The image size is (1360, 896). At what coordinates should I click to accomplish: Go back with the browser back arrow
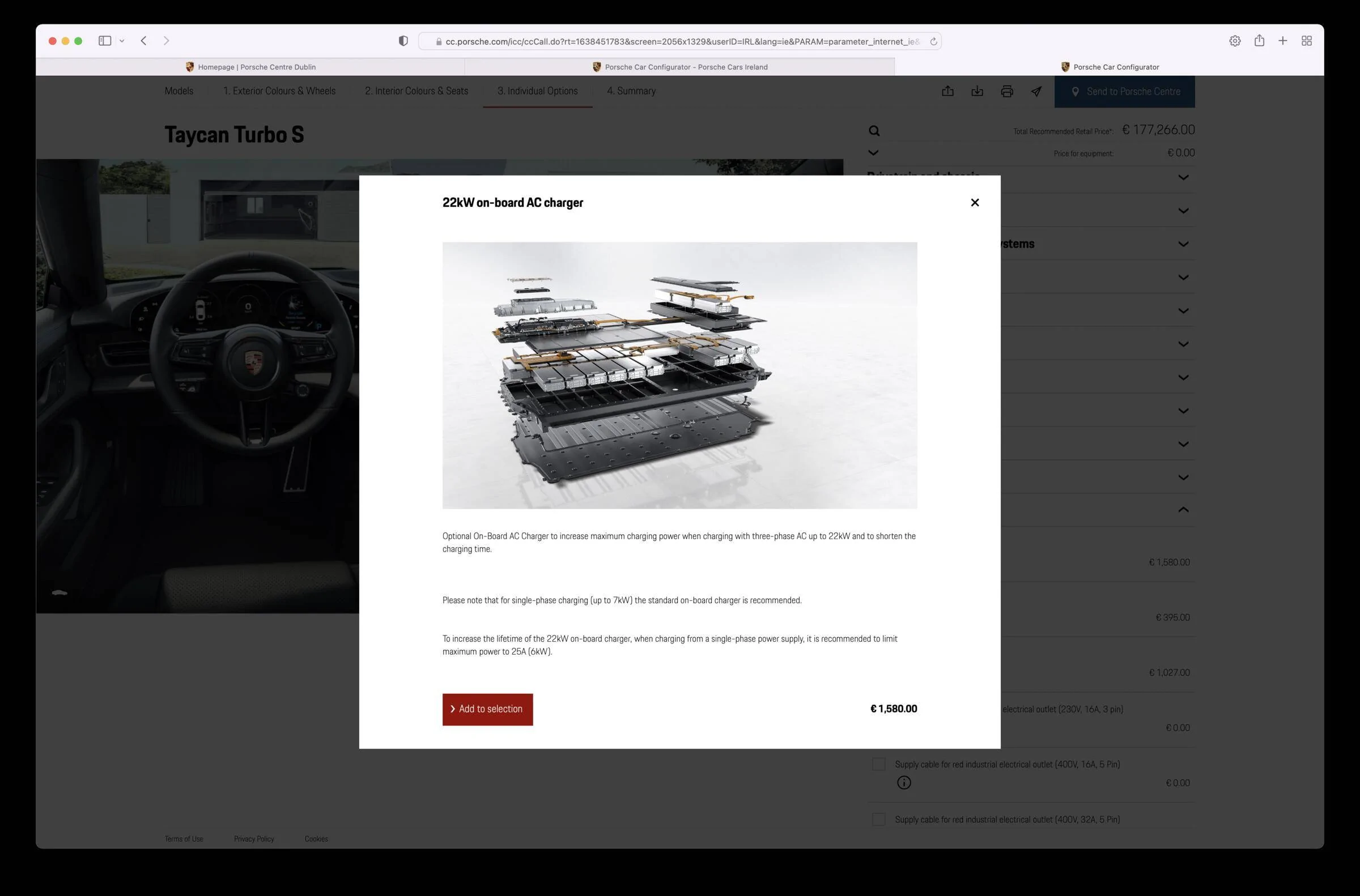pos(143,41)
